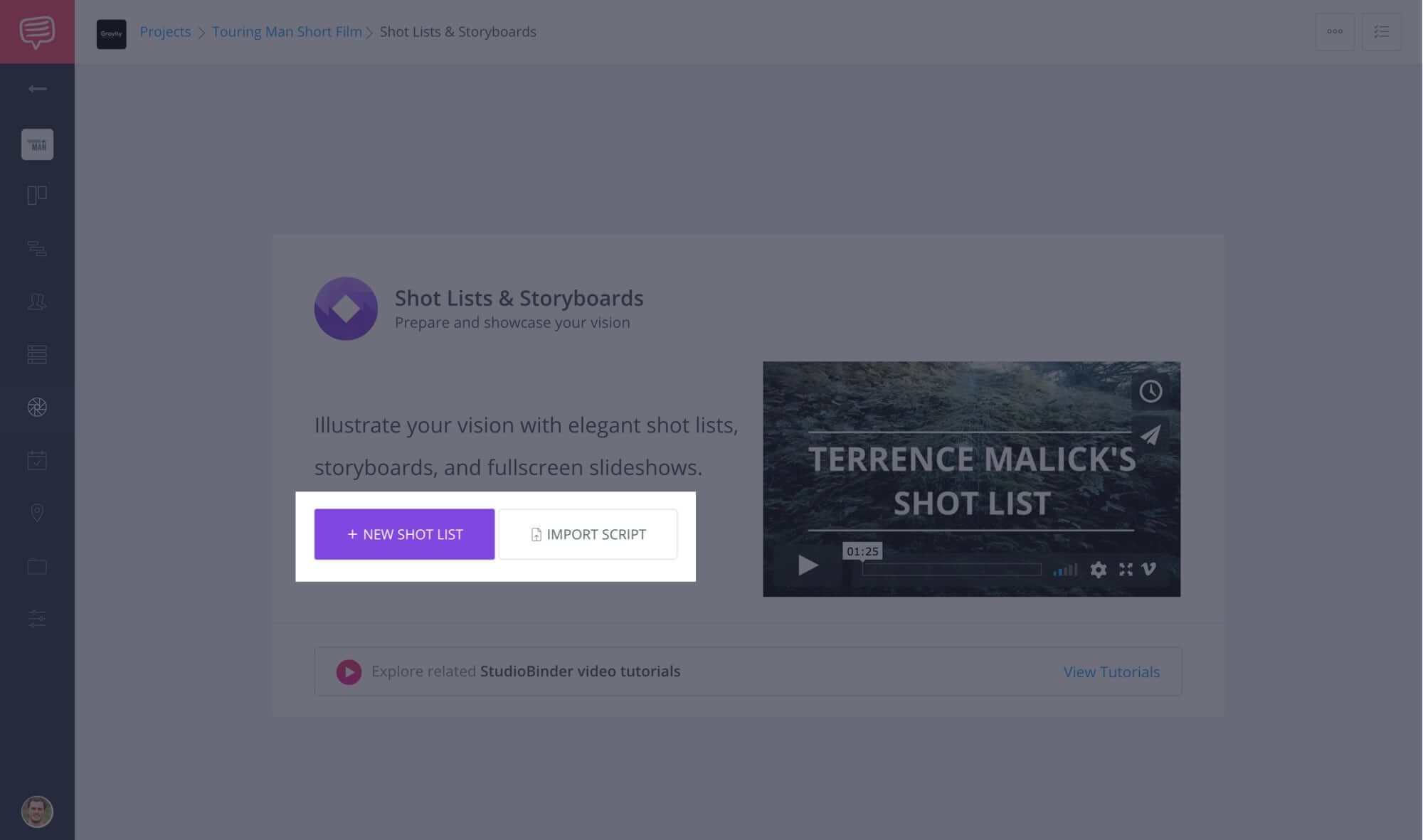The height and width of the screenshot is (840, 1423).
Task: Open the user profile avatar
Action: (37, 812)
